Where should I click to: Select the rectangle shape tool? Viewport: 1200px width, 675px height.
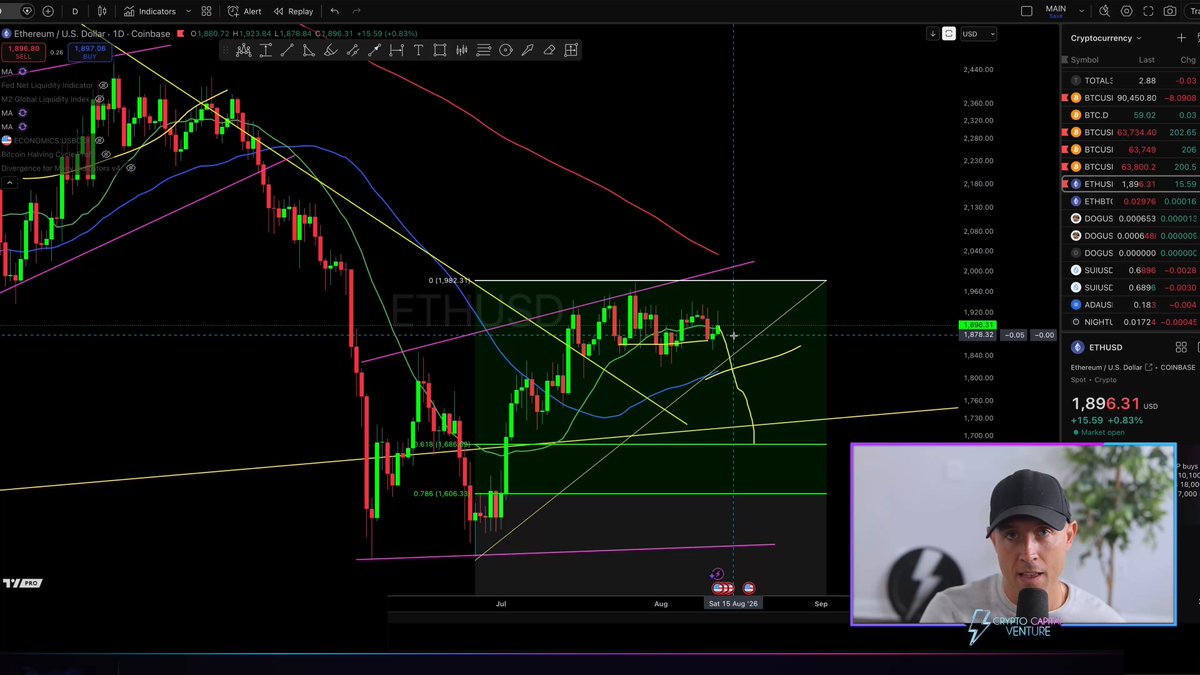[x=440, y=50]
